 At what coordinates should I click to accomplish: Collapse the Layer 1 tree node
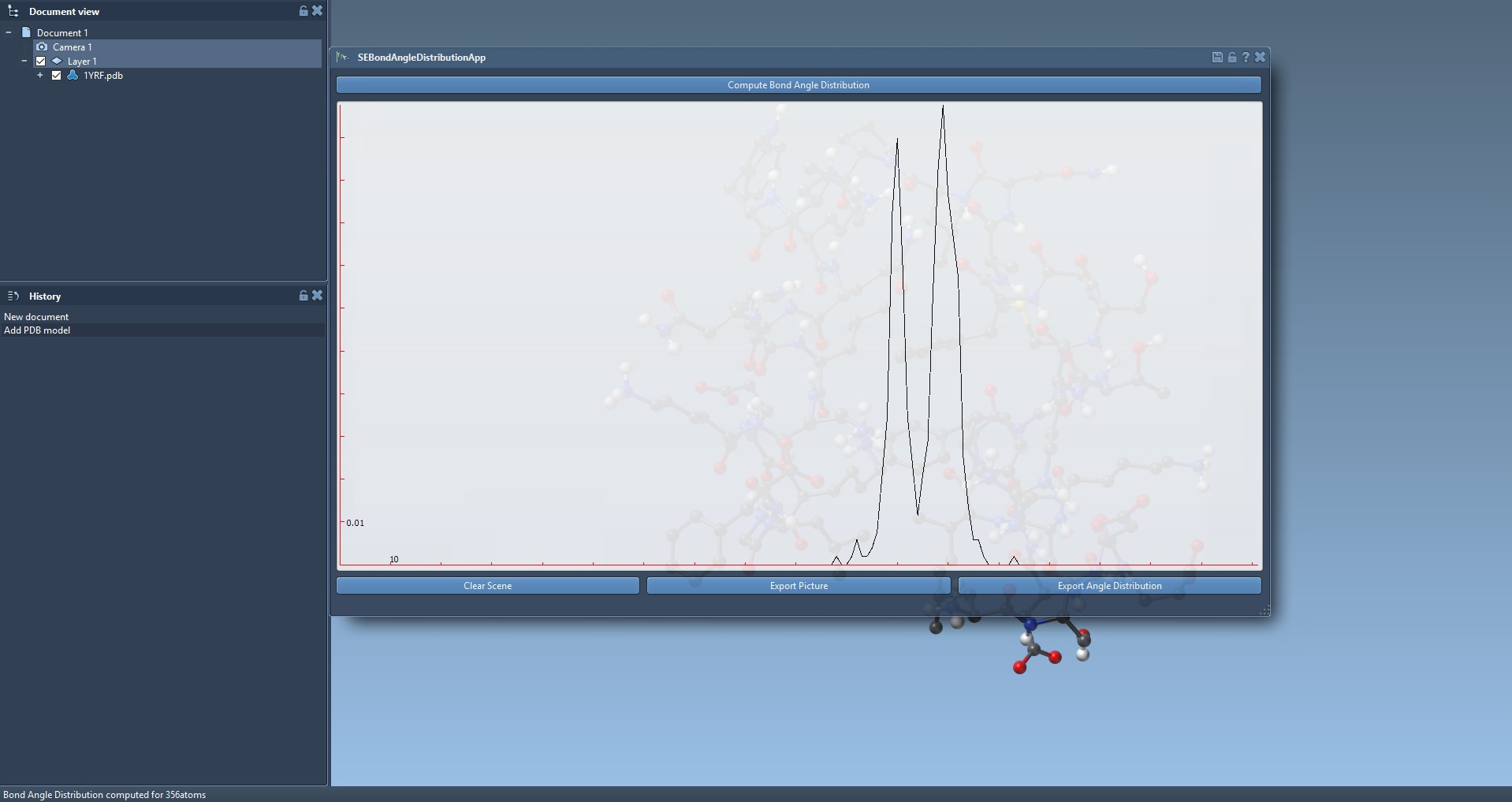pyautogui.click(x=24, y=62)
